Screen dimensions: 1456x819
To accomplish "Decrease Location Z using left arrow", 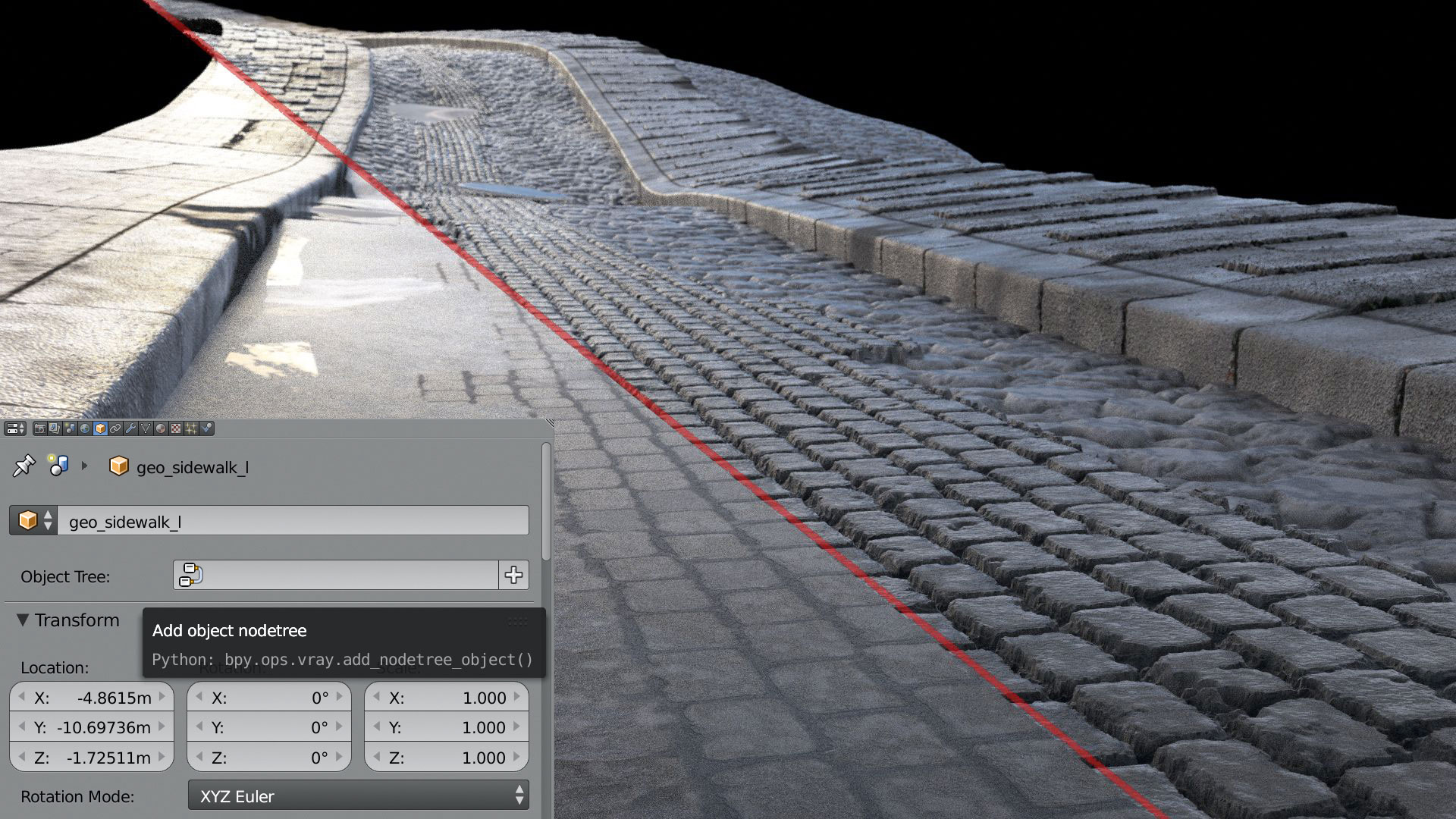I will (x=21, y=757).
